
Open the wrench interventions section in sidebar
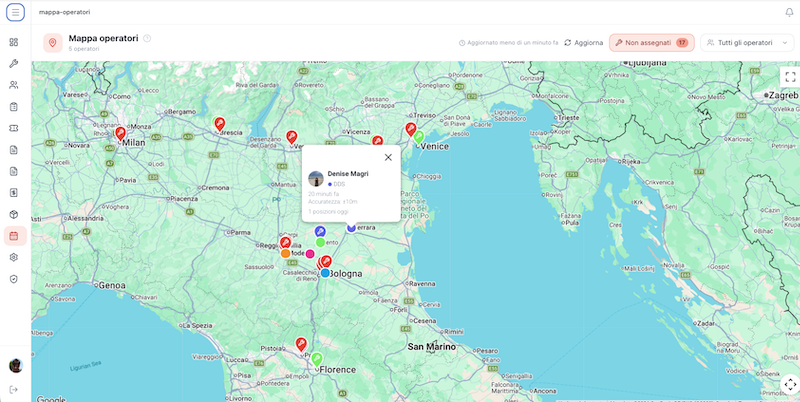coord(14,64)
